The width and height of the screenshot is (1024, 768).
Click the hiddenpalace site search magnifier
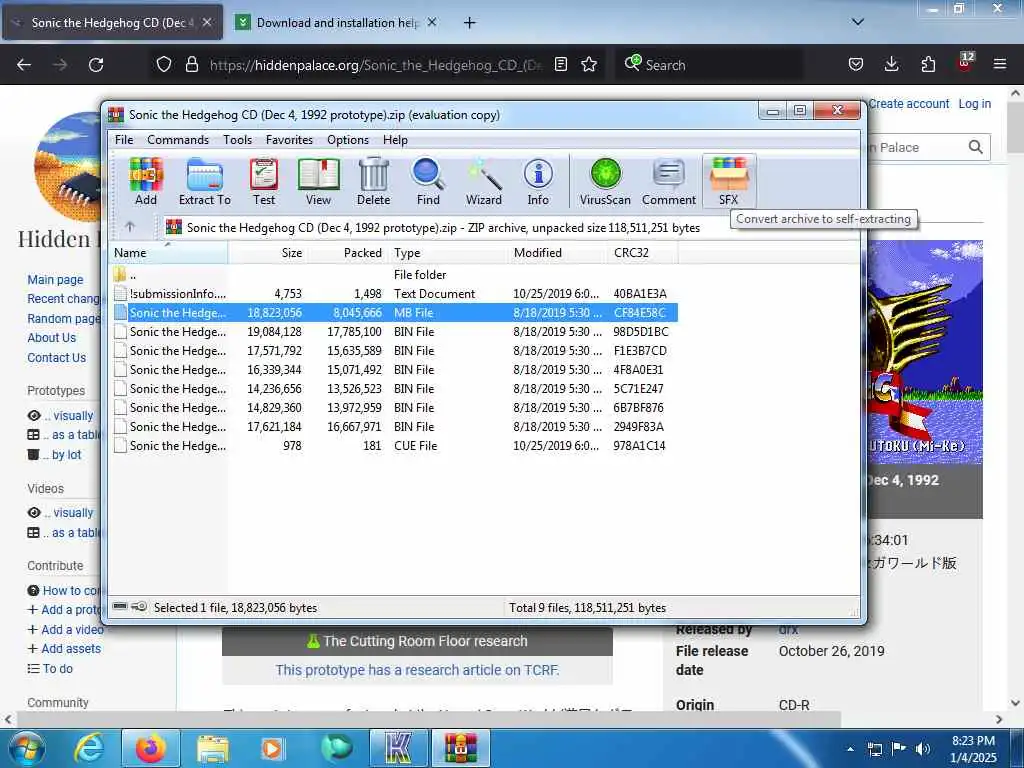coord(976,147)
